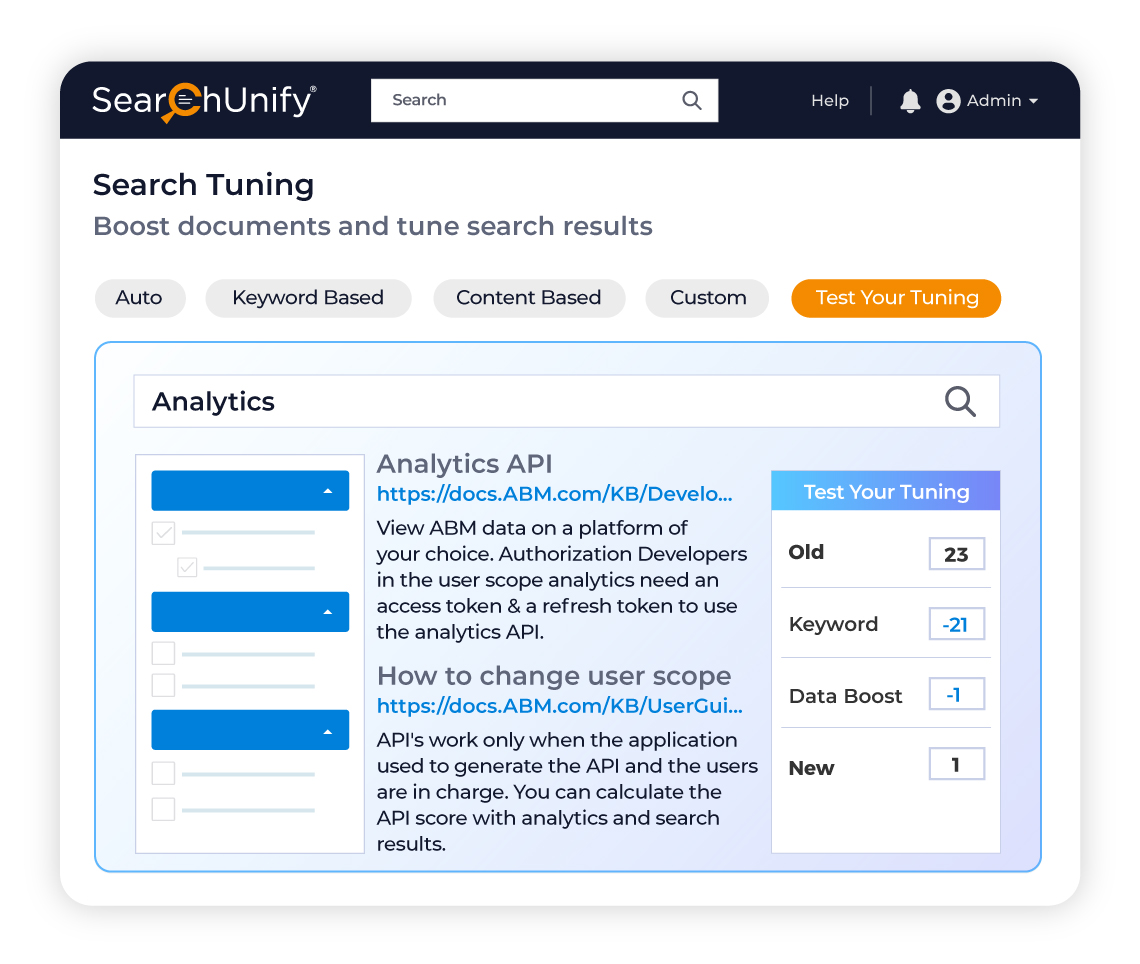Screen dimensions: 1140x964
Task: Open the Admin dropdown caret
Action: click(1033, 101)
